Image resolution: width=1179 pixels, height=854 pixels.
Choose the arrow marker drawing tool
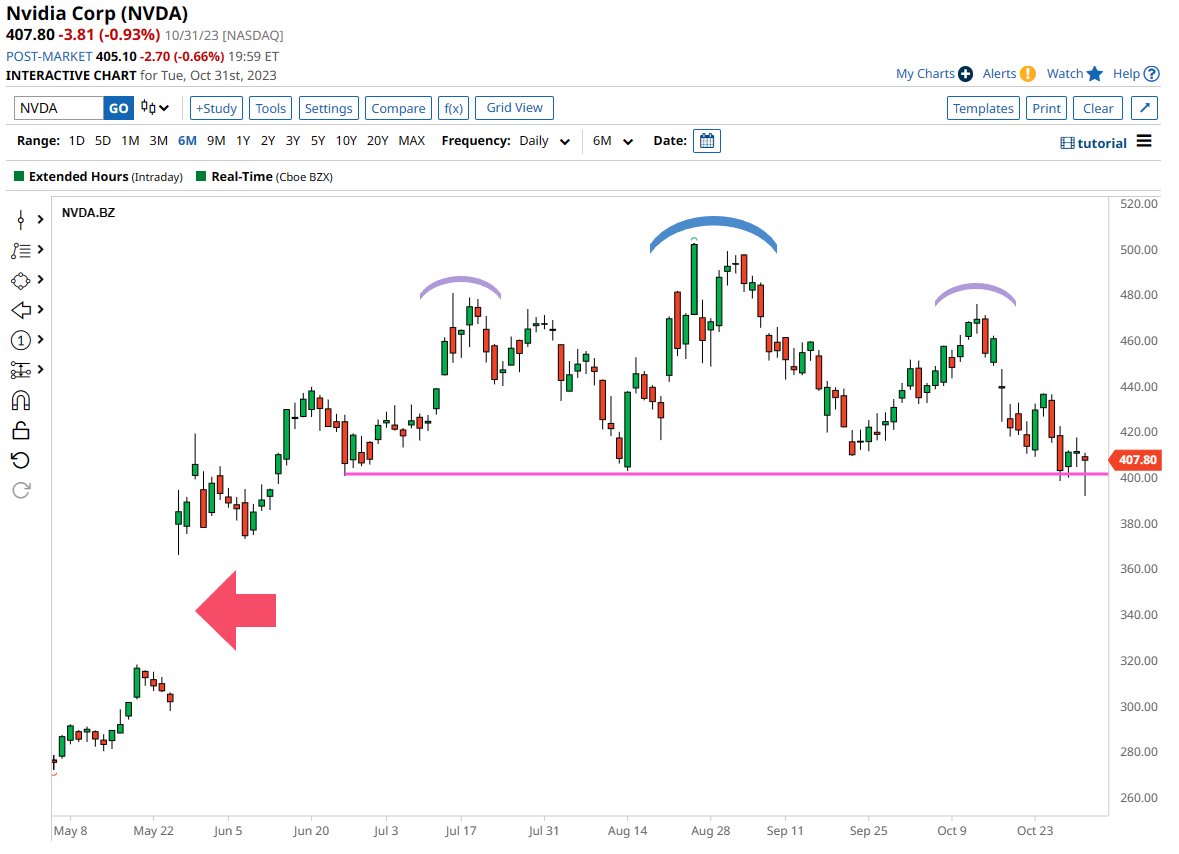(x=20, y=310)
